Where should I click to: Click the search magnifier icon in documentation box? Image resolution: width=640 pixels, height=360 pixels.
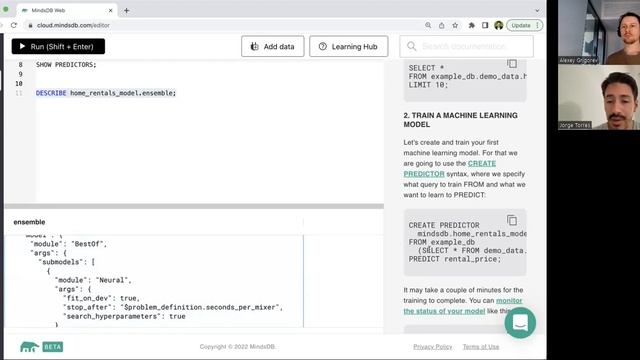411,47
